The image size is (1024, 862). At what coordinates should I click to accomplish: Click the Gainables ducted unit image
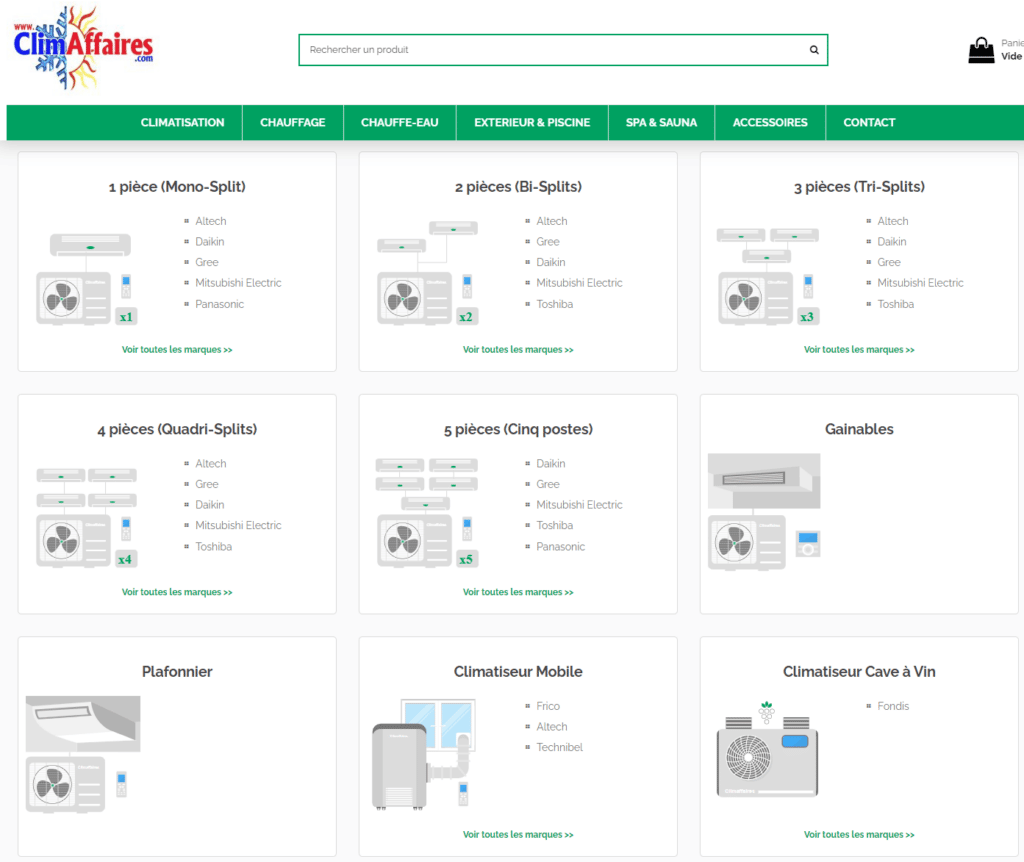(x=764, y=512)
